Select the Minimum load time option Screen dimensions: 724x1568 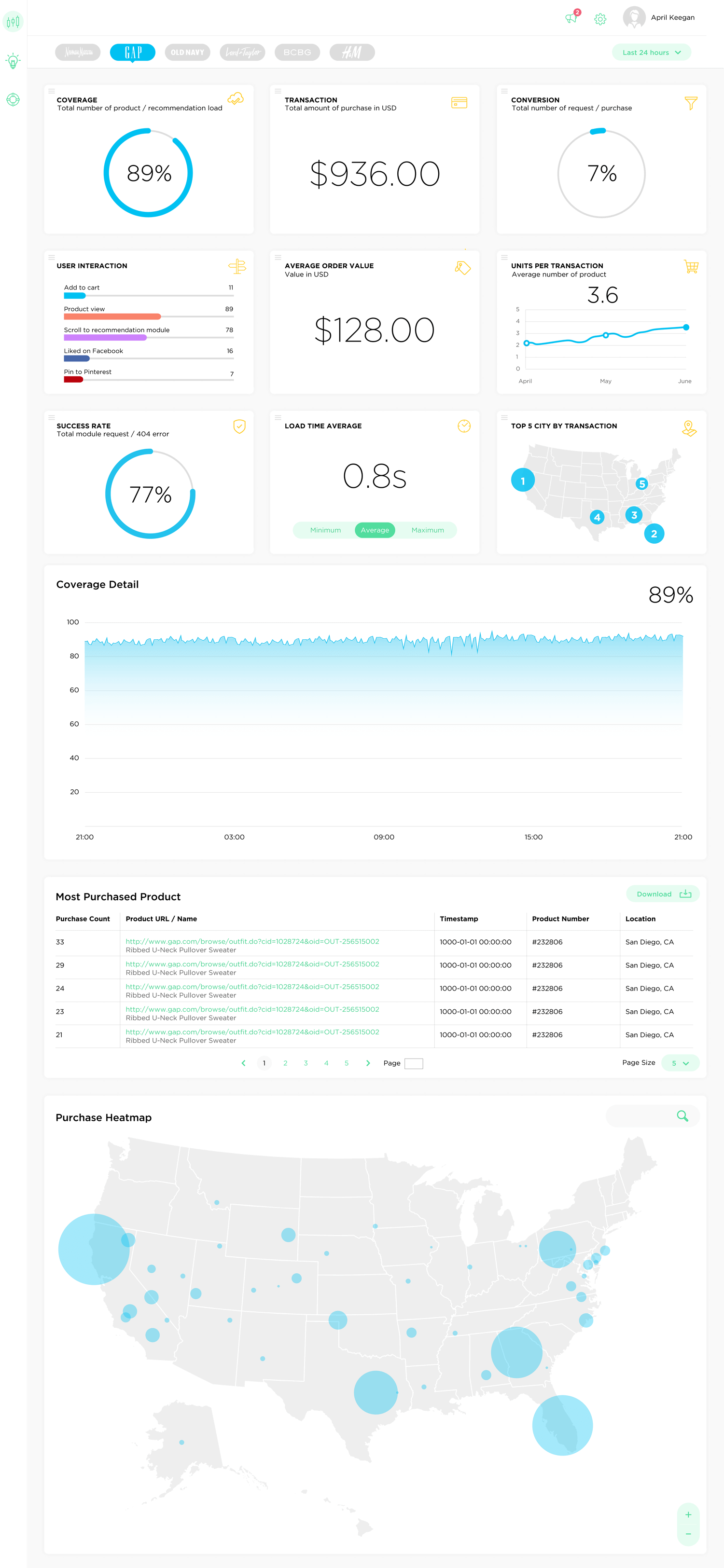[x=325, y=530]
